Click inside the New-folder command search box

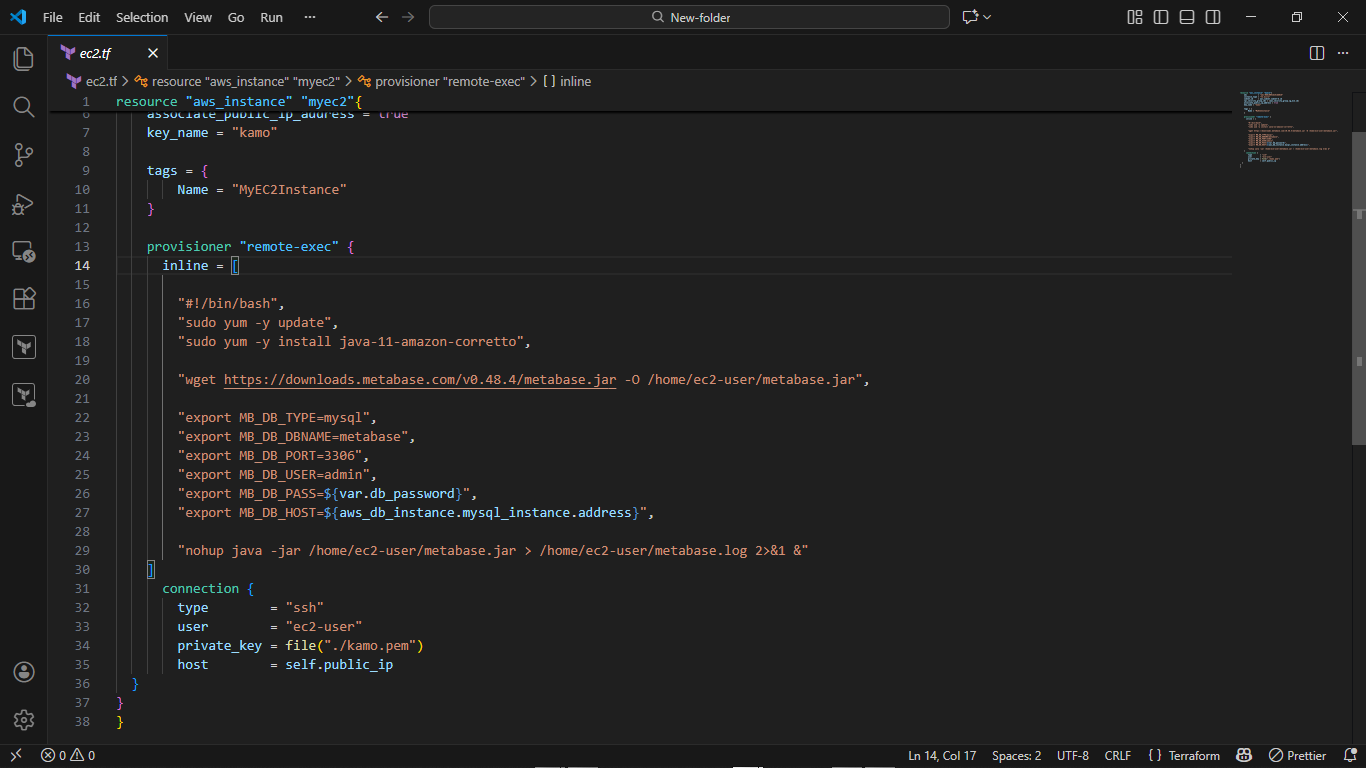[x=689, y=17]
